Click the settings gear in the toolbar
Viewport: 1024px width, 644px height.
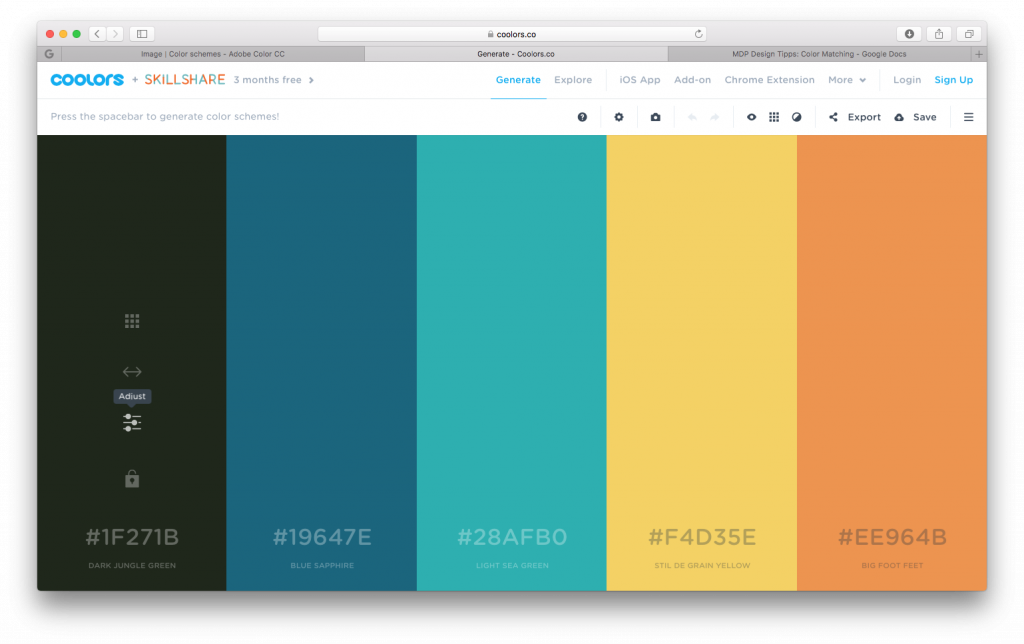pos(619,117)
